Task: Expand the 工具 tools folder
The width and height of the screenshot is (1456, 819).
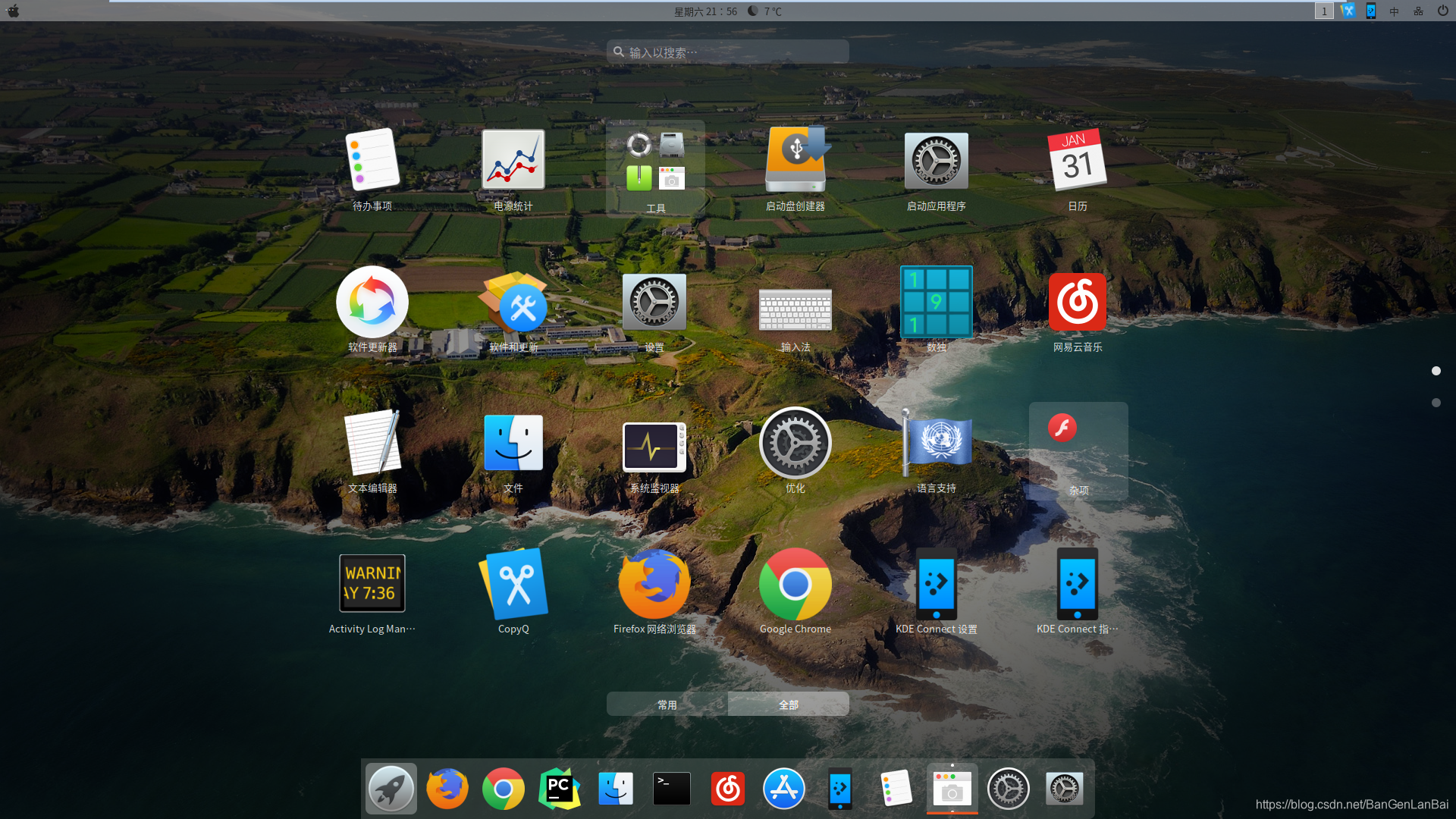Action: pyautogui.click(x=655, y=168)
